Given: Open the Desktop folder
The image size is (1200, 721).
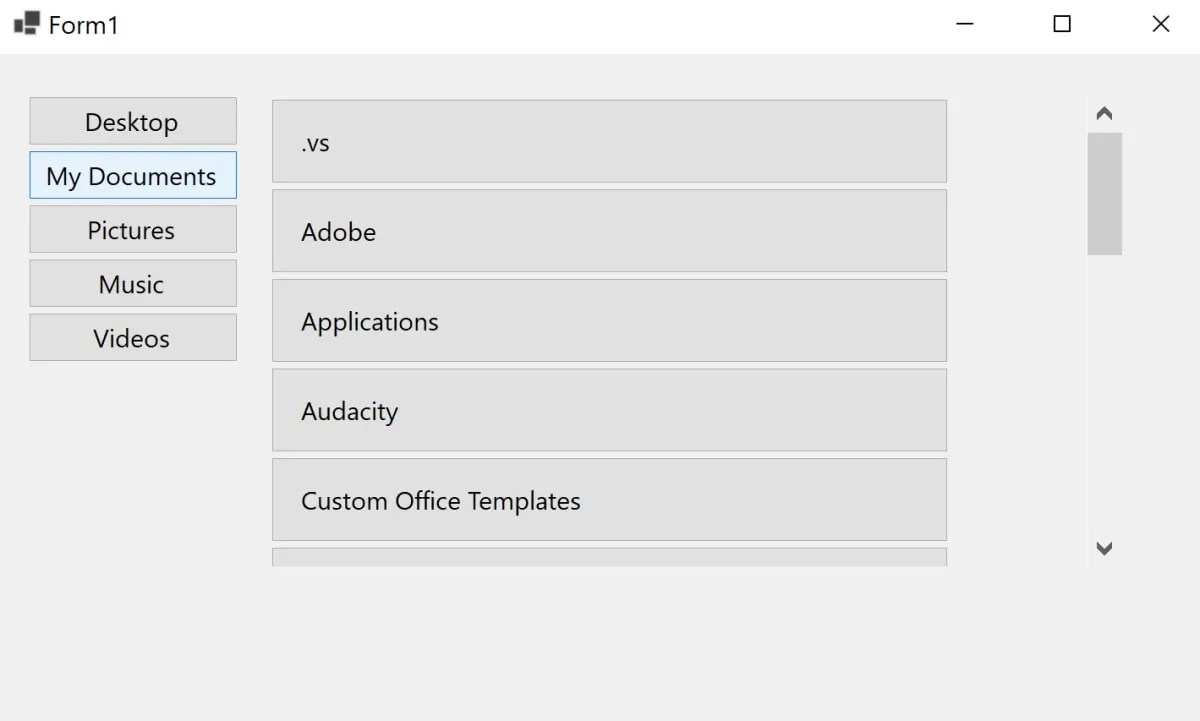Looking at the screenshot, I should pyautogui.click(x=133, y=121).
